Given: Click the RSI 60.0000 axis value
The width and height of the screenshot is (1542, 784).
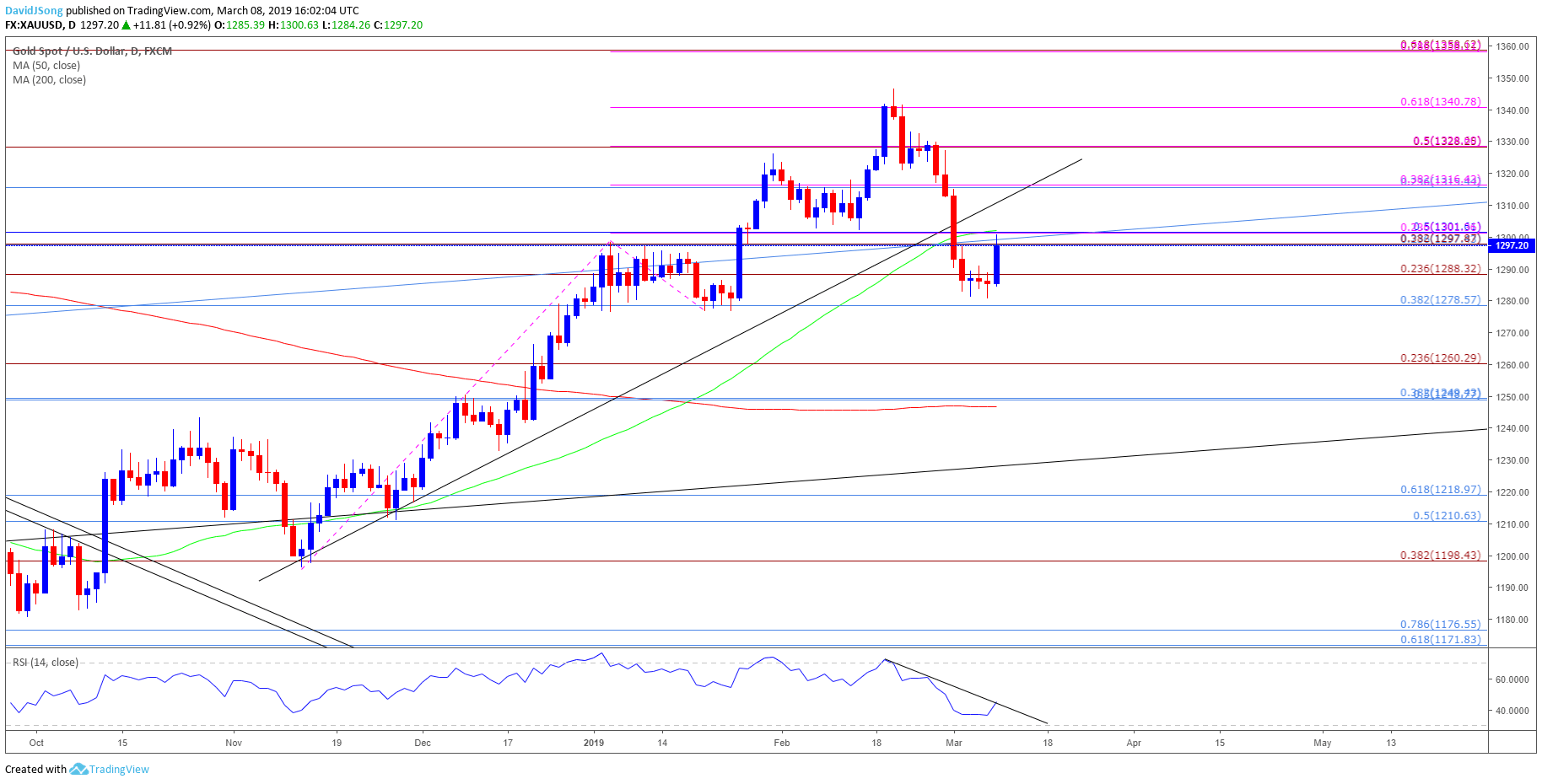Looking at the screenshot, I should (1512, 679).
